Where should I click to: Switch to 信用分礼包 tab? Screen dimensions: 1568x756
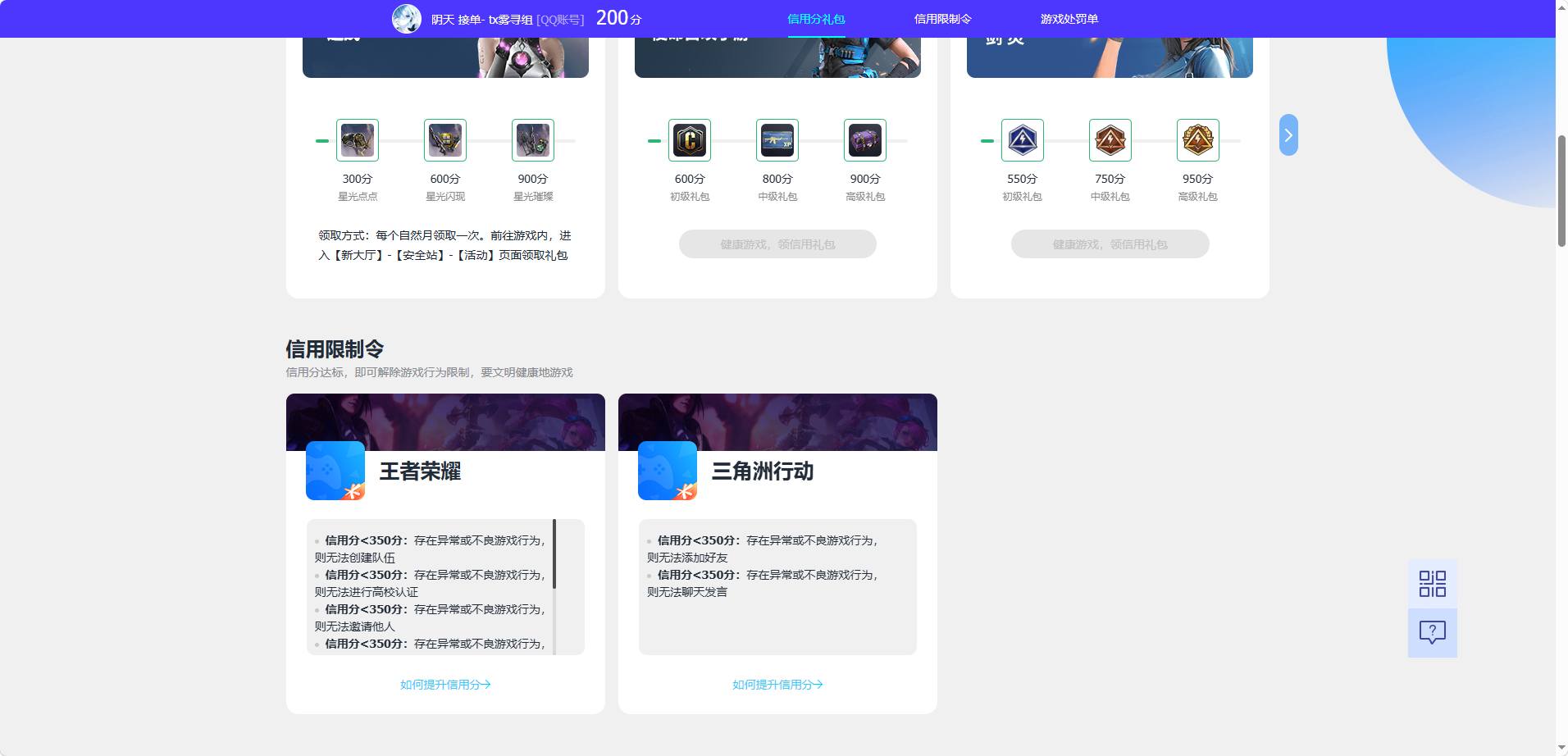coord(816,19)
